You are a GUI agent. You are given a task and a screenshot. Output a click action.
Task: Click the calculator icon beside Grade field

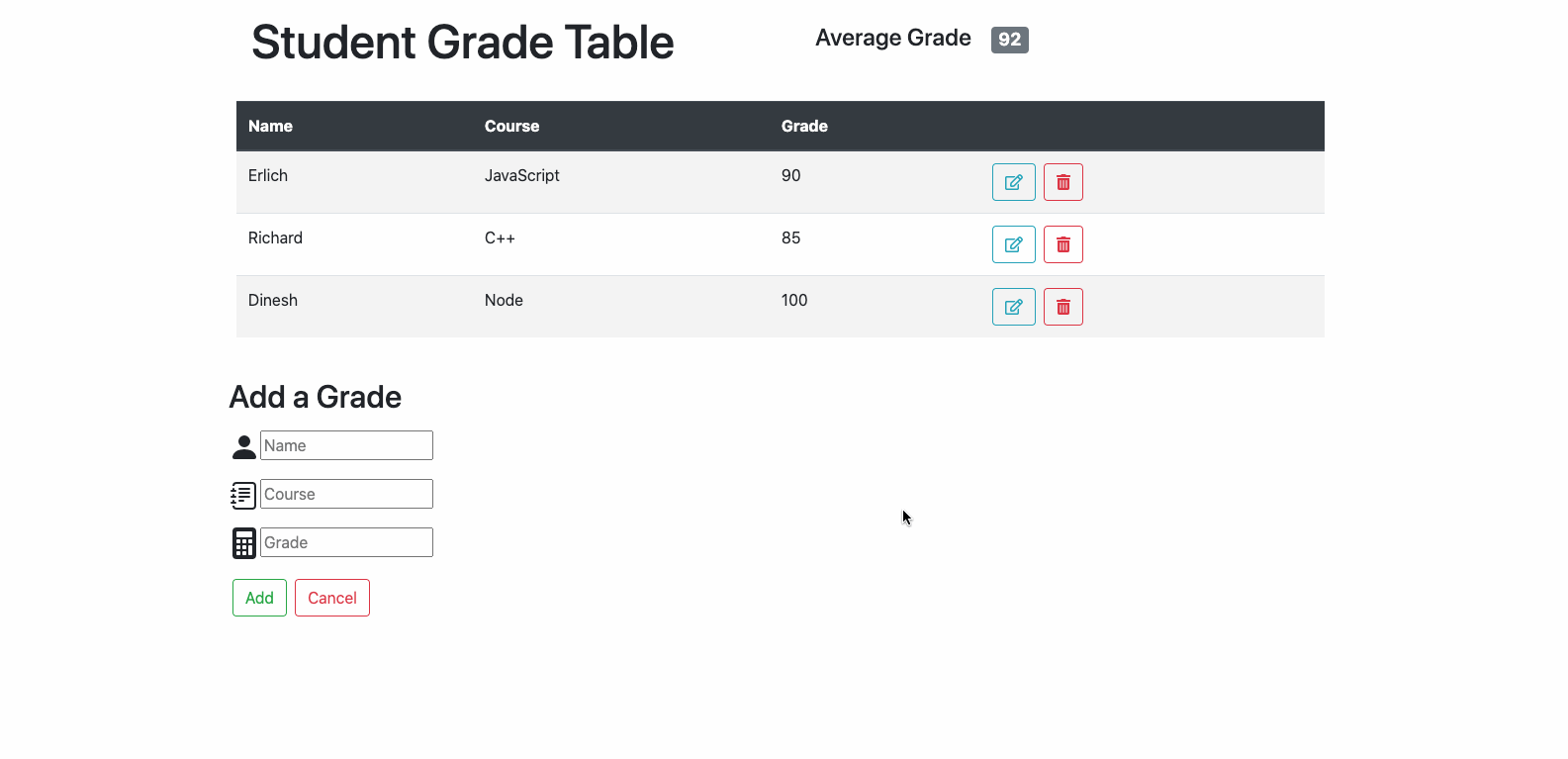click(x=243, y=543)
